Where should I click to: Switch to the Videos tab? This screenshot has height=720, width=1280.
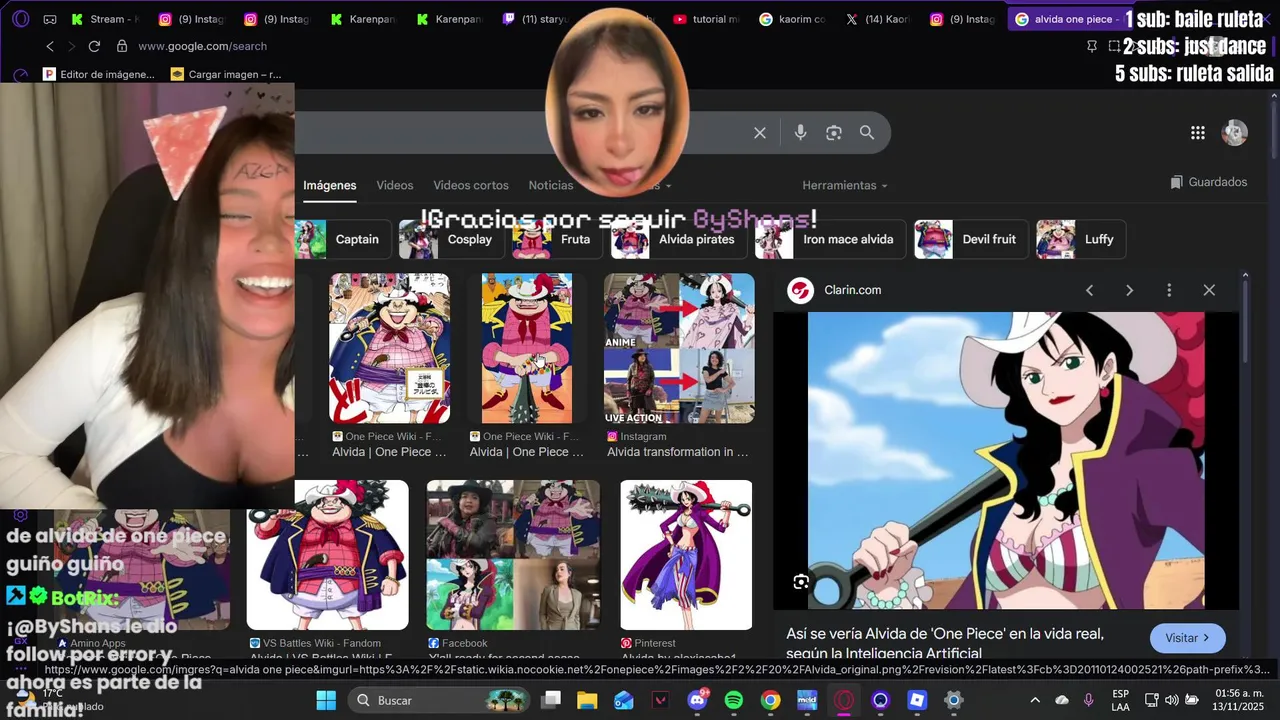395,185
